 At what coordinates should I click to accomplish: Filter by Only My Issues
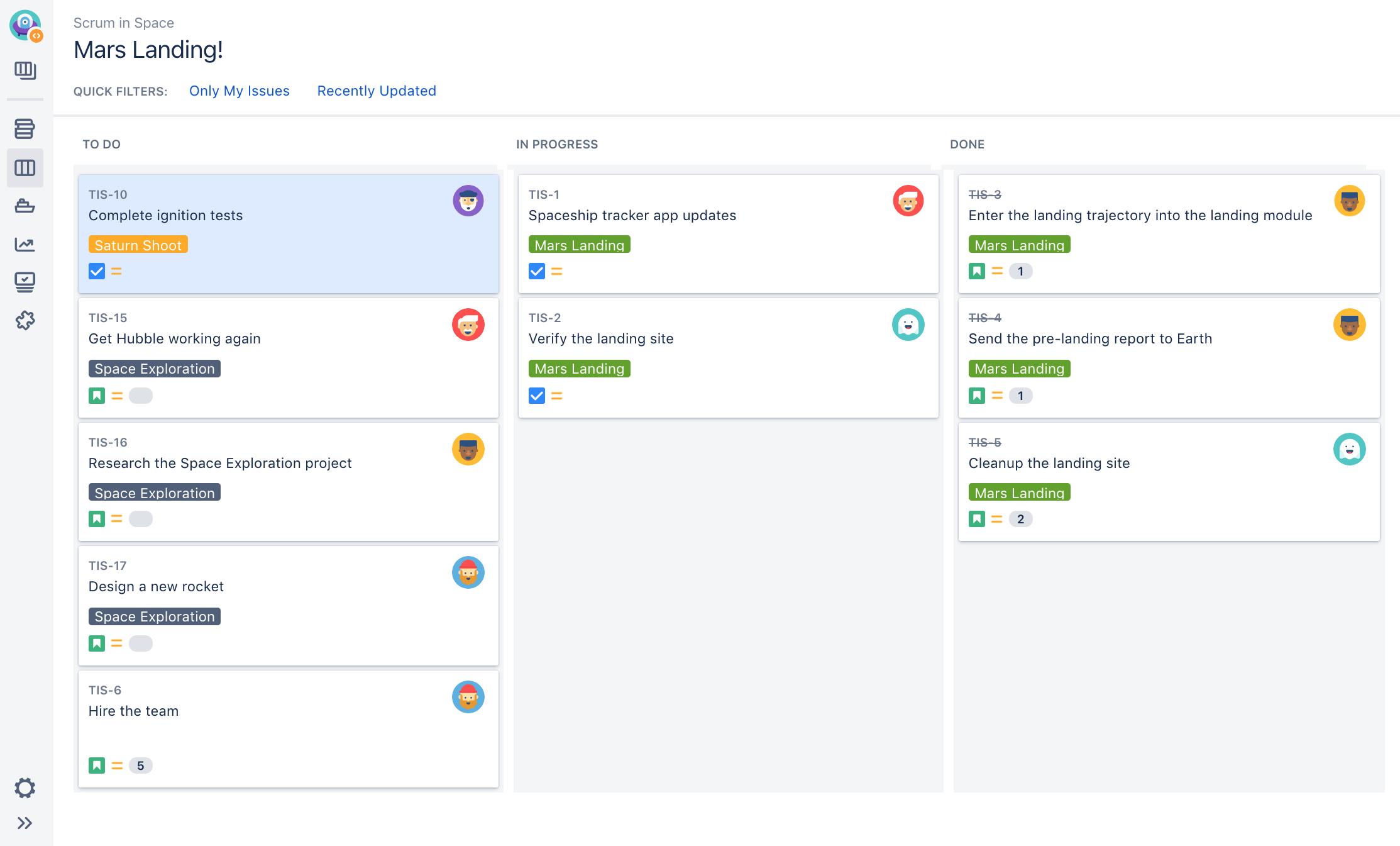(239, 90)
